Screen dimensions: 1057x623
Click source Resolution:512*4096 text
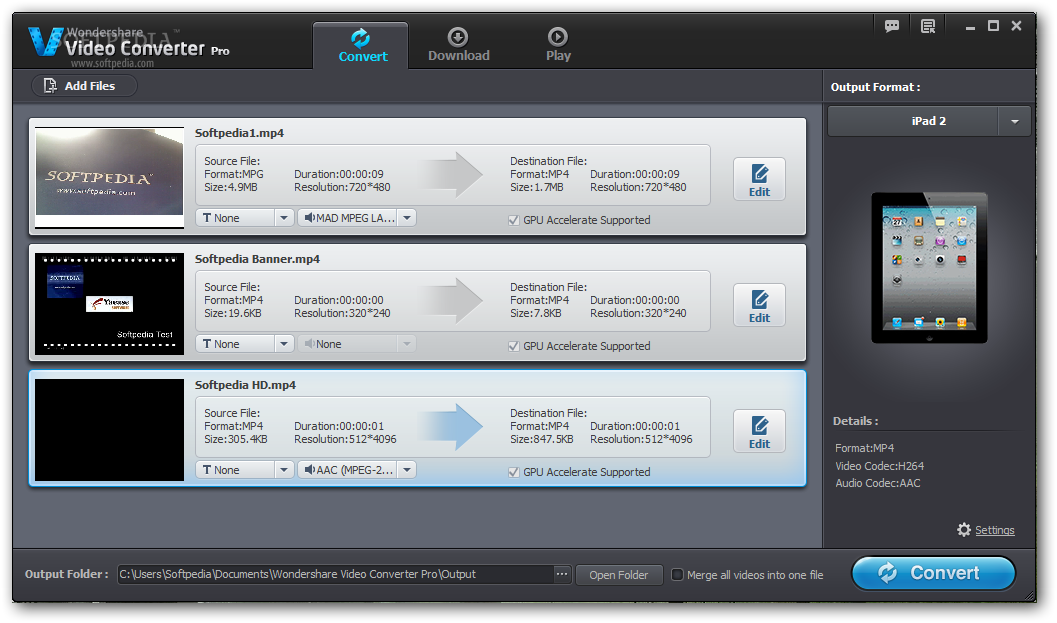345,439
